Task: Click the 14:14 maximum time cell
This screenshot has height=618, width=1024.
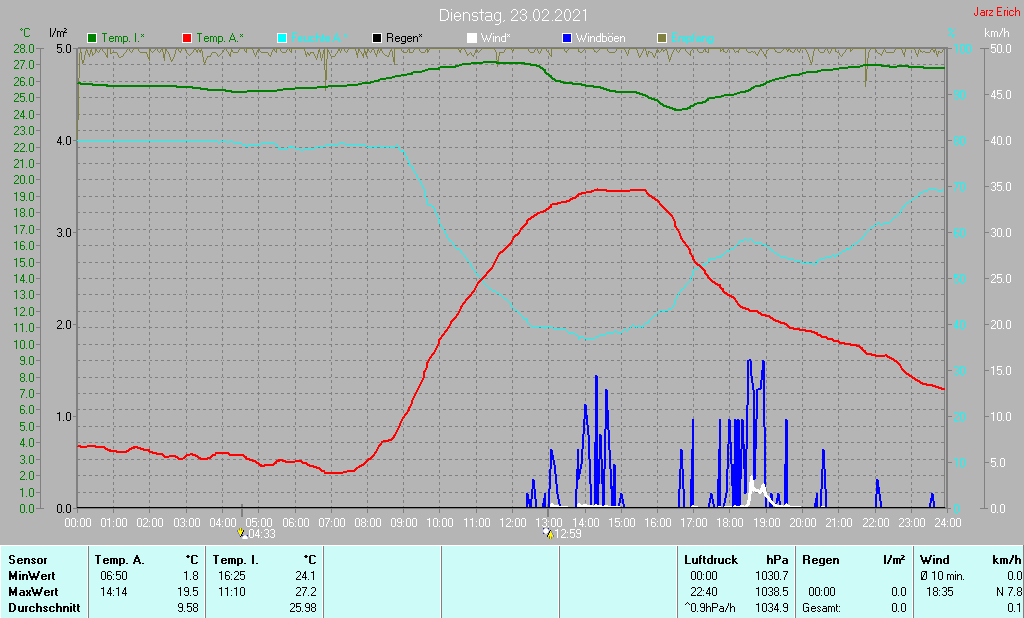Action: click(x=114, y=592)
